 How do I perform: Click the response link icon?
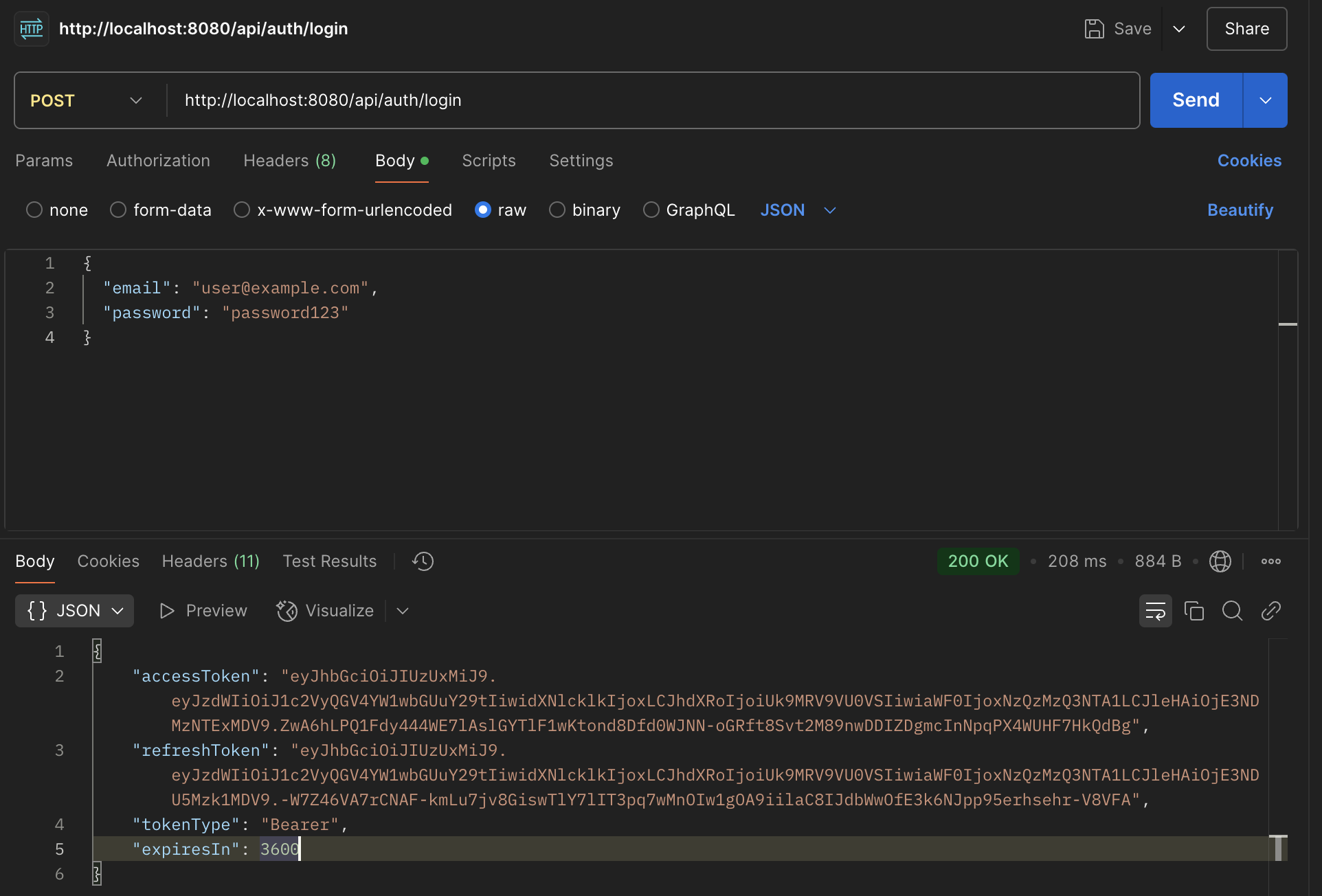1270,611
